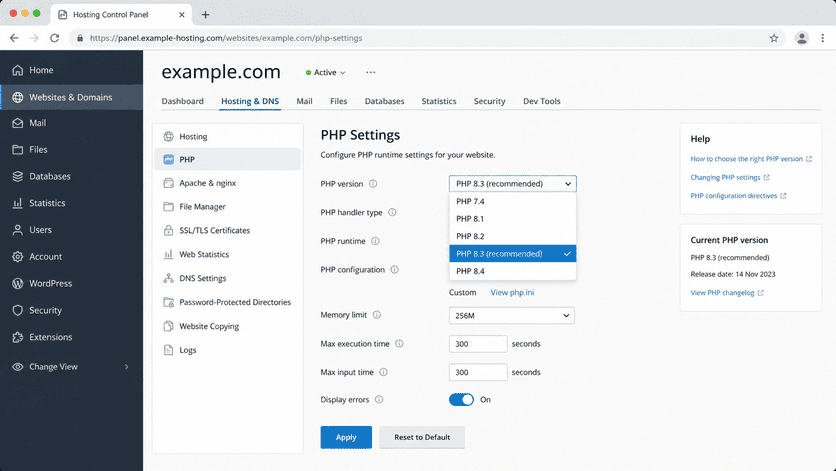Click info icon next to PHP runtime
The image size is (836, 471).
click(x=375, y=241)
